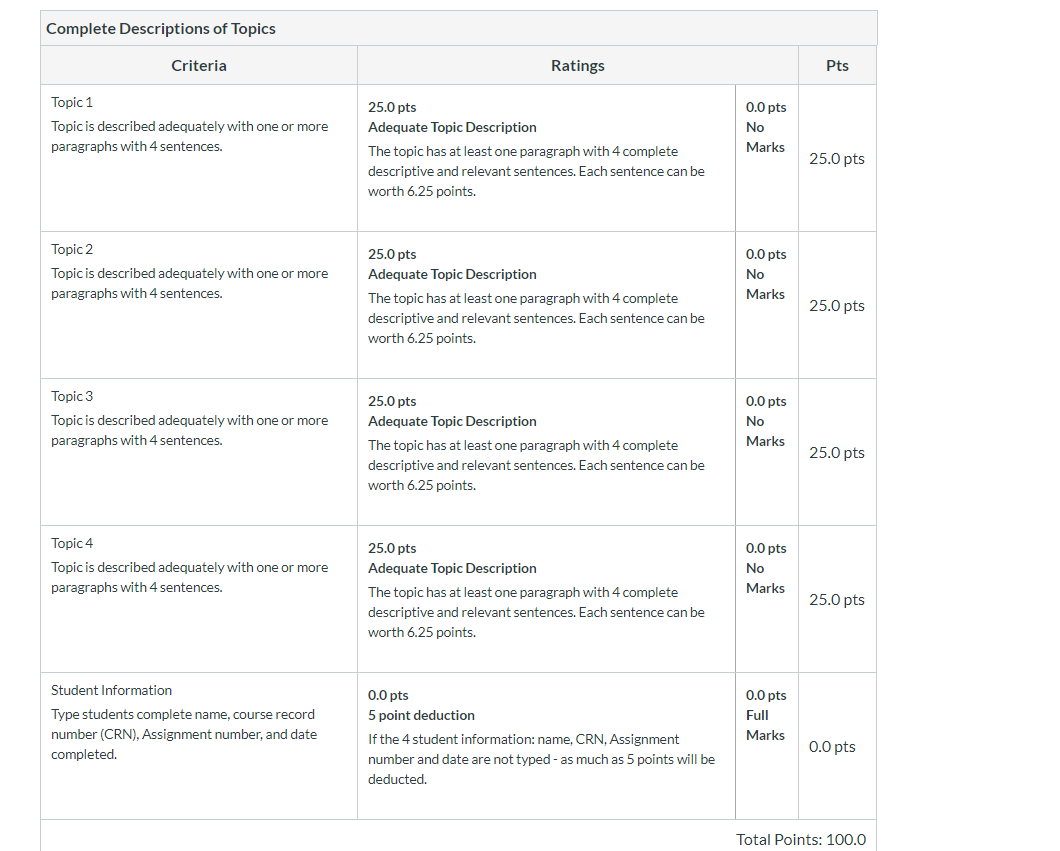This screenshot has height=851, width=1060.
Task: Click the Topic 1 criterion description
Action: pyautogui.click(x=189, y=136)
